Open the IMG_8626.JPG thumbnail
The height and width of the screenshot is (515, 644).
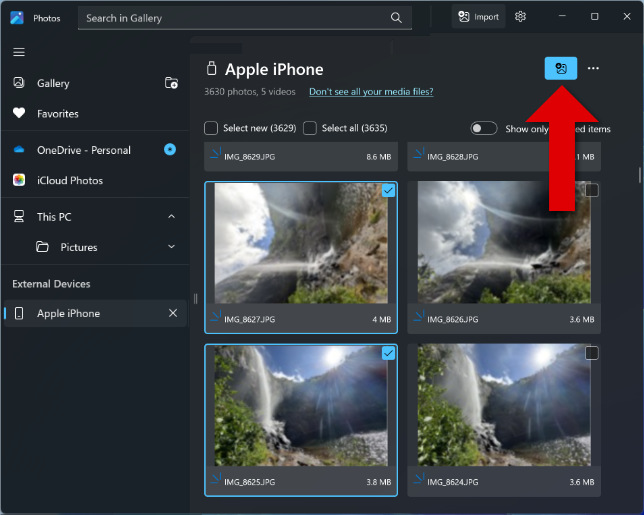tap(504, 242)
